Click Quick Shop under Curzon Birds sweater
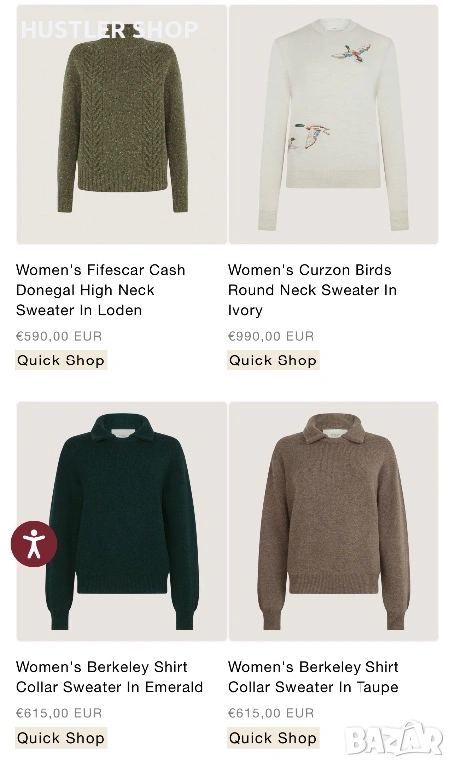The image size is (455, 768). 273,360
